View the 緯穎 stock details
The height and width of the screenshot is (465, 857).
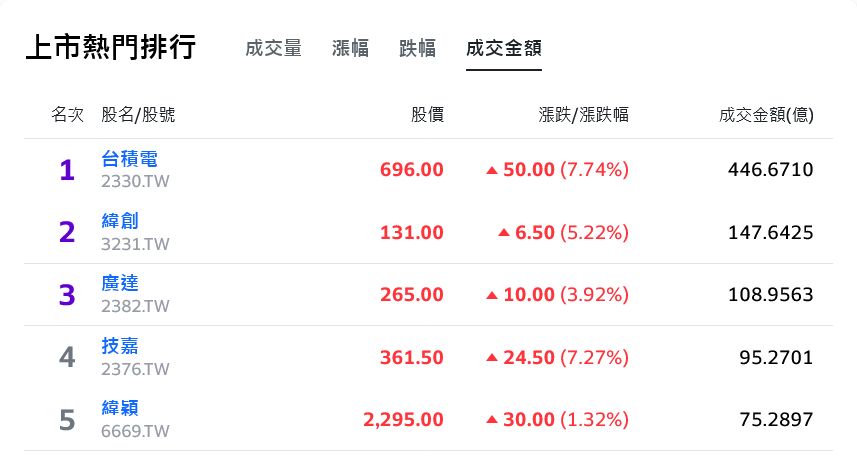pos(120,408)
